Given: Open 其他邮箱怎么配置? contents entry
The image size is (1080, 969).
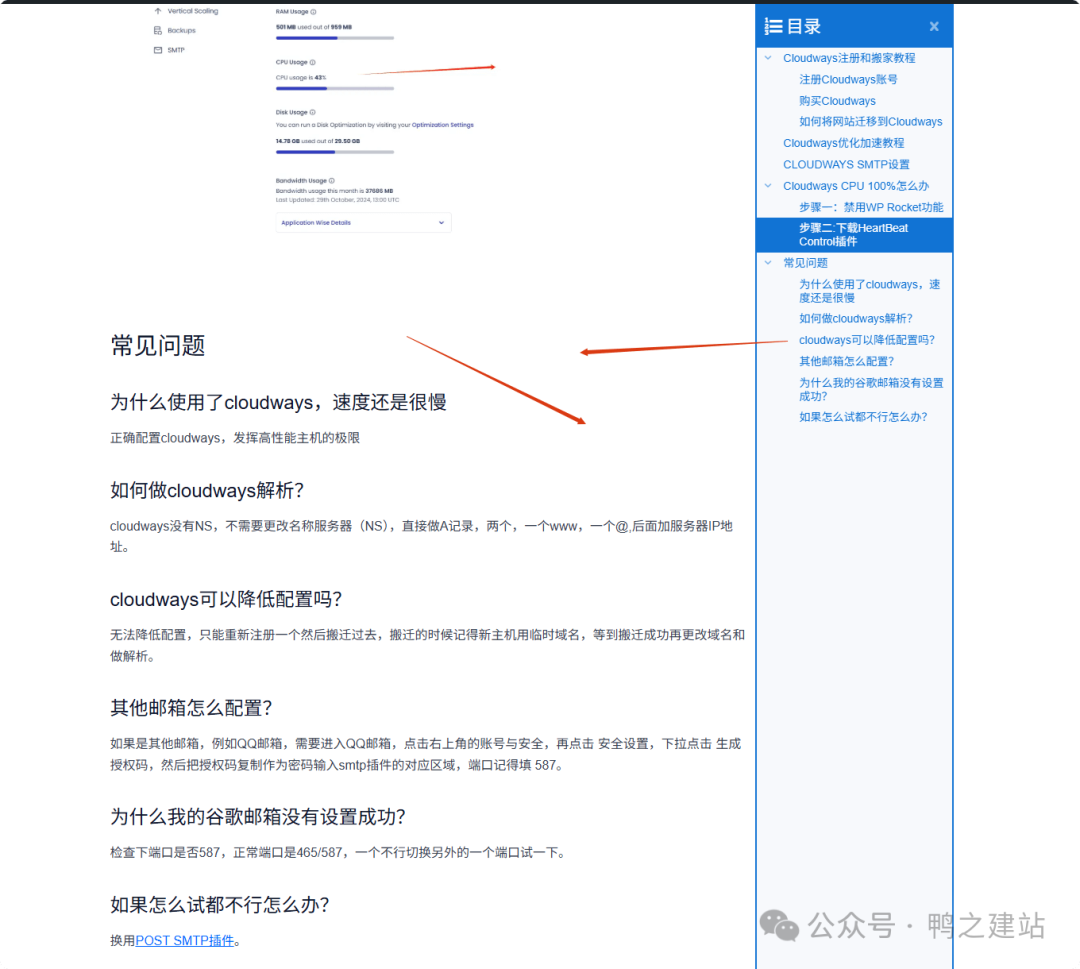Looking at the screenshot, I should [846, 361].
